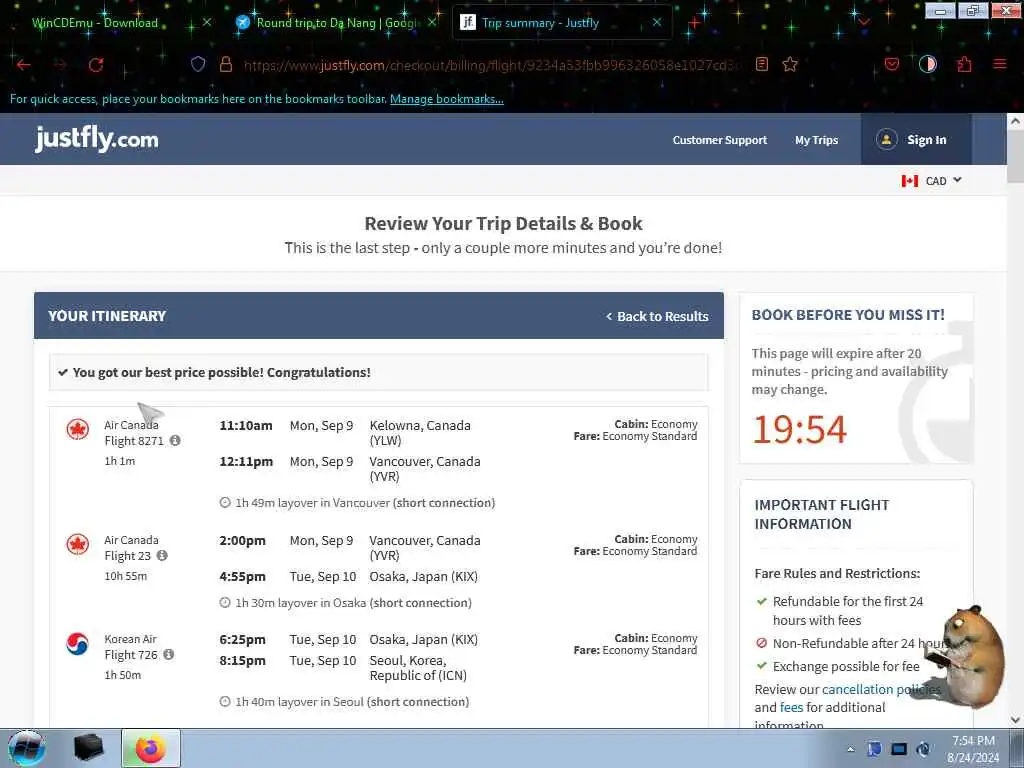Go back using the browser back arrow
The image size is (1024, 768).
[24, 65]
